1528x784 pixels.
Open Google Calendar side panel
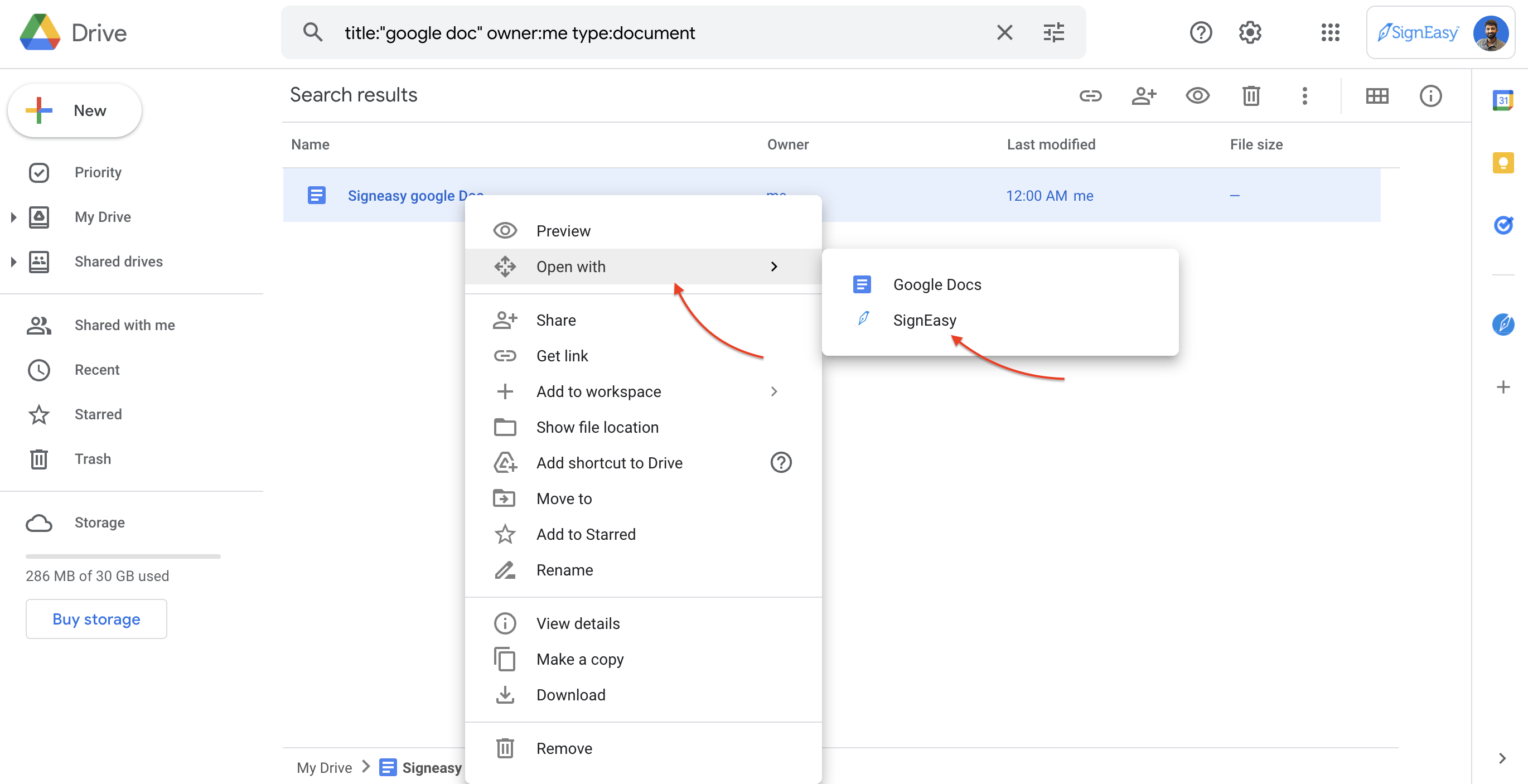pyautogui.click(x=1502, y=100)
